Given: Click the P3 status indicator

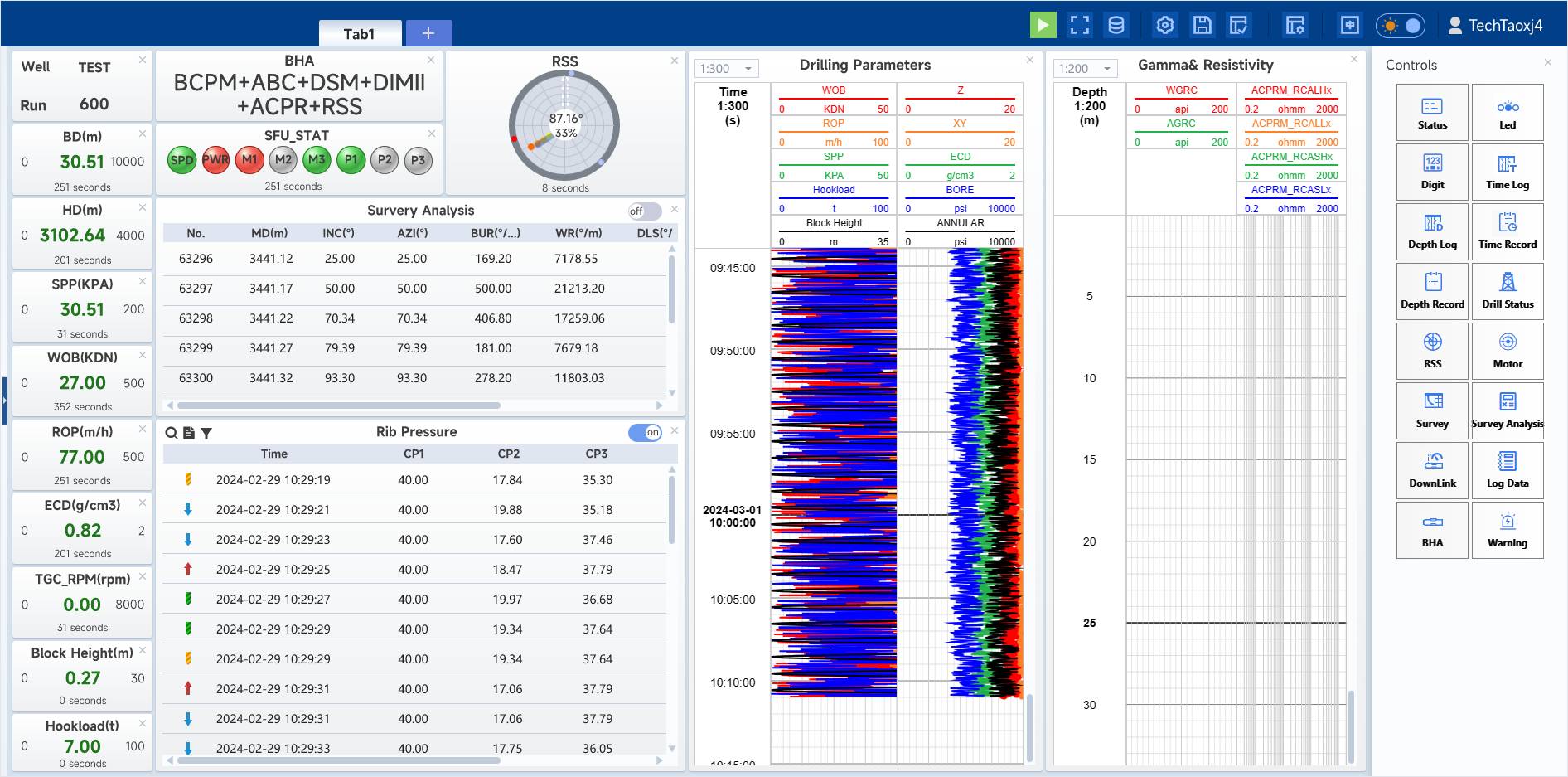Looking at the screenshot, I should click(419, 160).
